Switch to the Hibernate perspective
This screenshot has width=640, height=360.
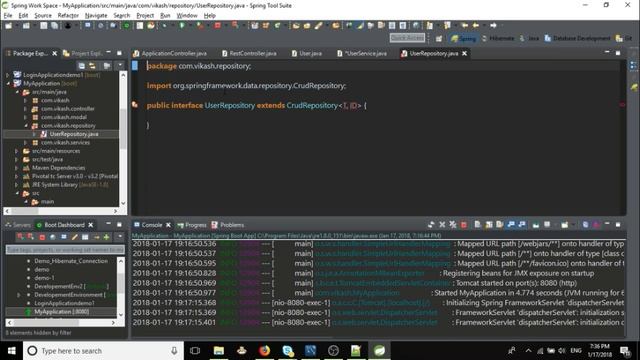(498, 38)
